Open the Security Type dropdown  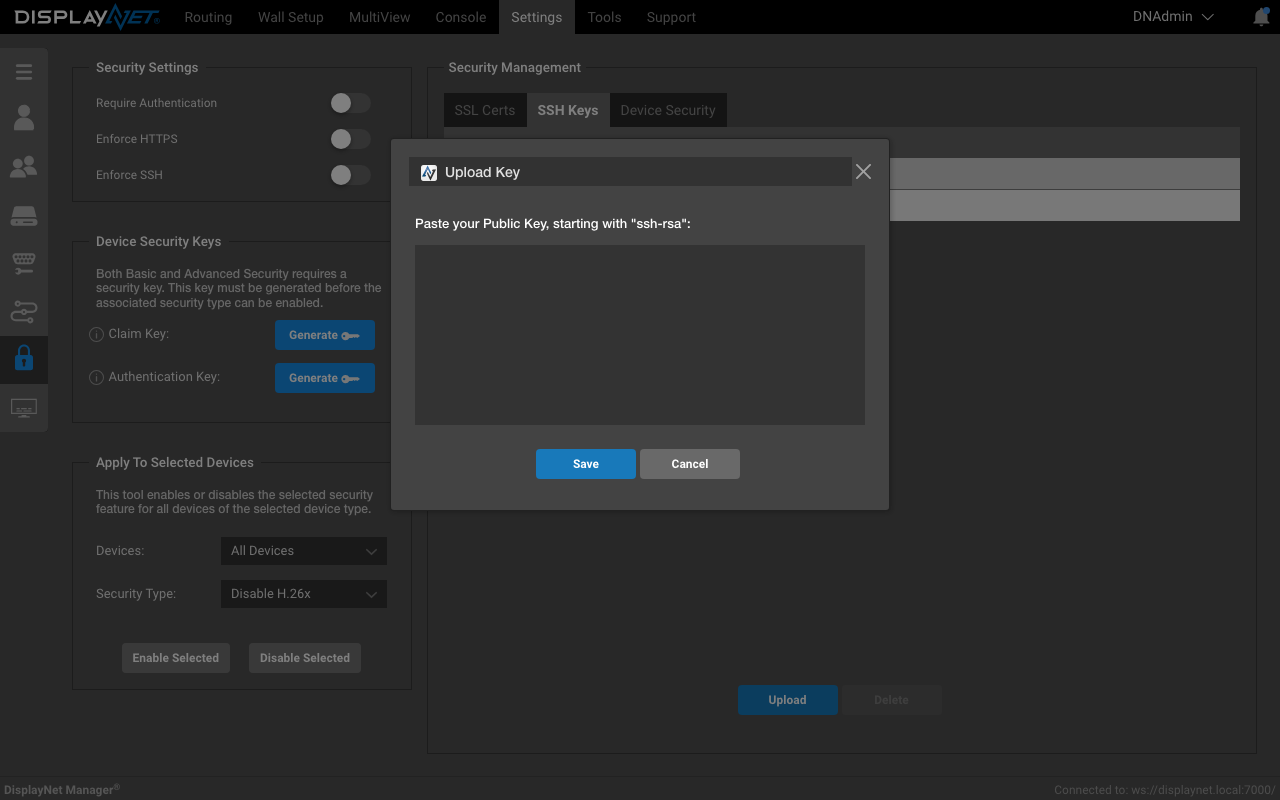tap(303, 594)
